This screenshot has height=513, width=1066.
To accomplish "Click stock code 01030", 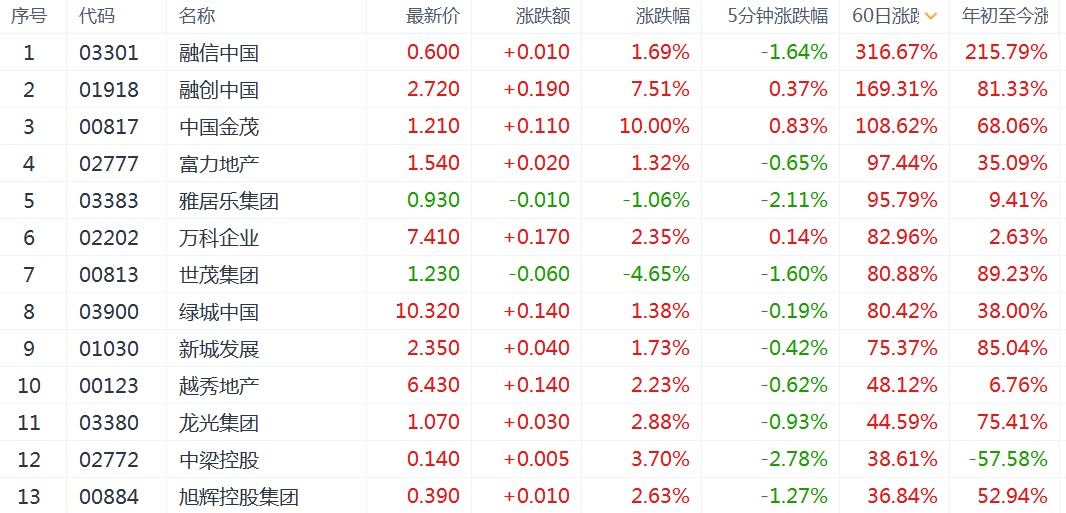I will click(x=109, y=349).
